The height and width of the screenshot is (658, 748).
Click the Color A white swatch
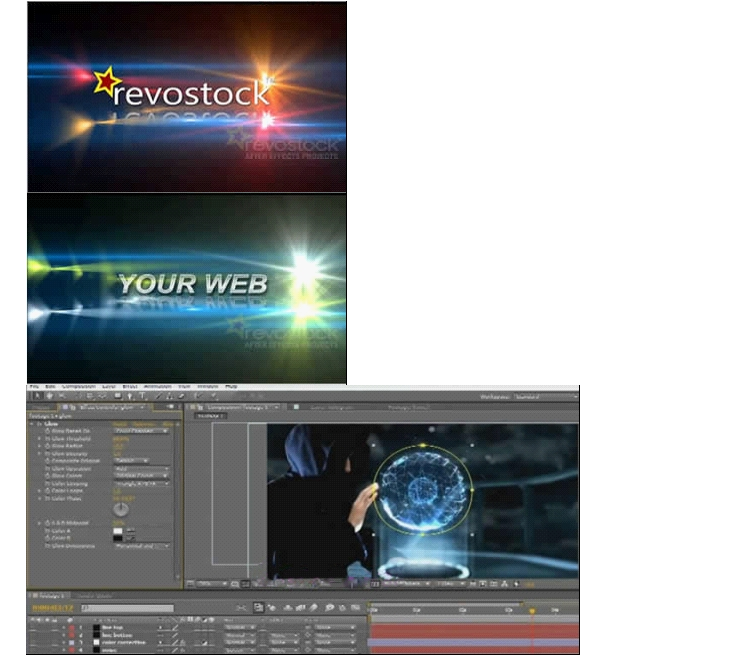pyautogui.click(x=118, y=531)
